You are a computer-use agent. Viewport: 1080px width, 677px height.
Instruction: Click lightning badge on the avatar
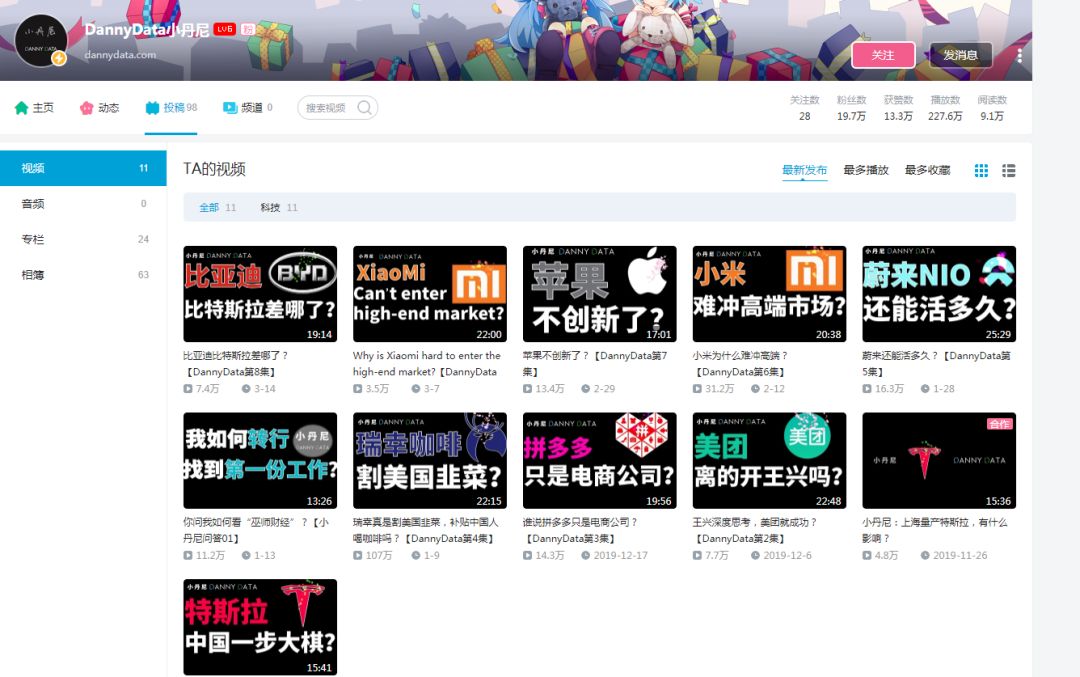coord(59,59)
